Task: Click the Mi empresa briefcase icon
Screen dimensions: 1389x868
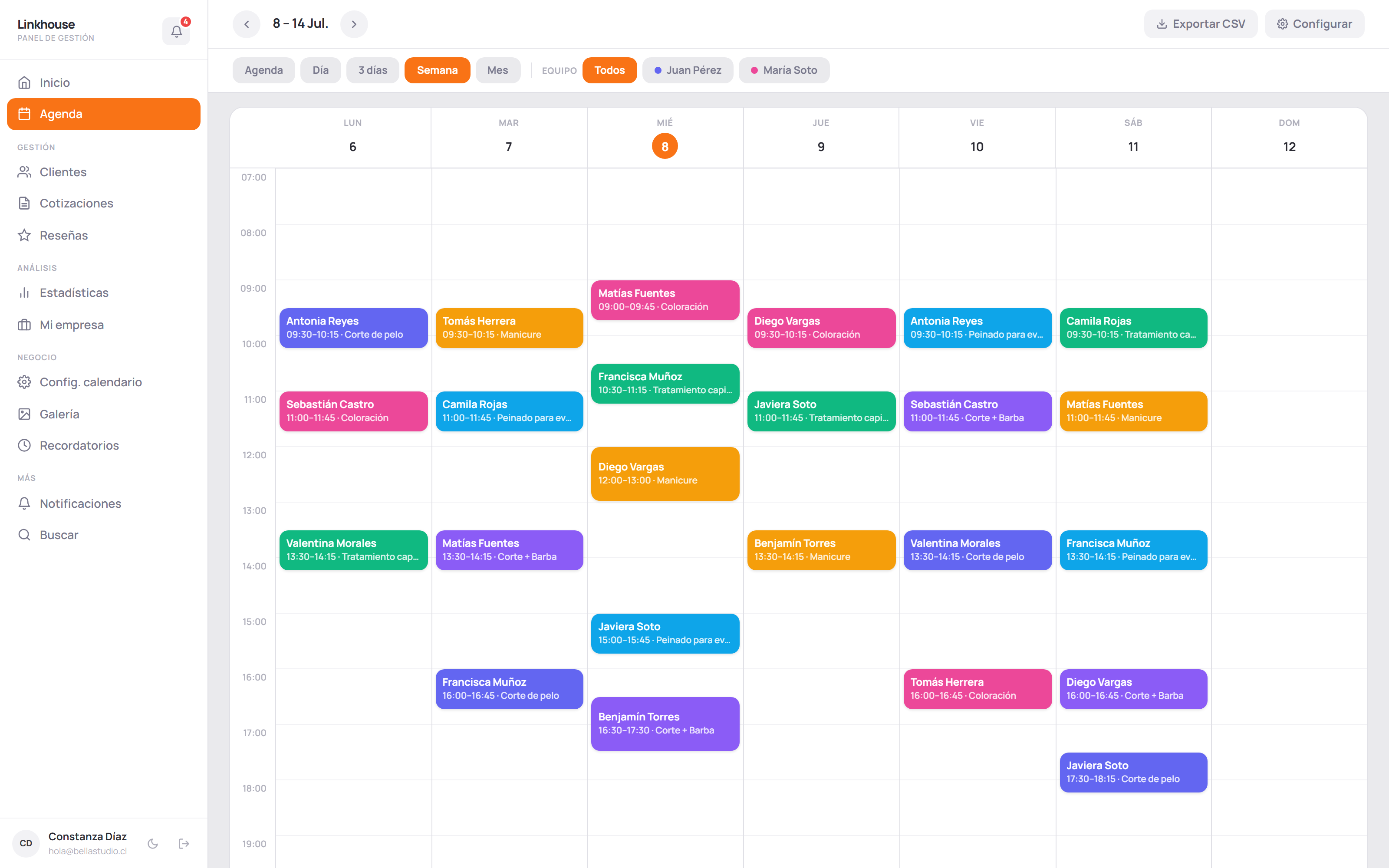Action: [x=24, y=325]
